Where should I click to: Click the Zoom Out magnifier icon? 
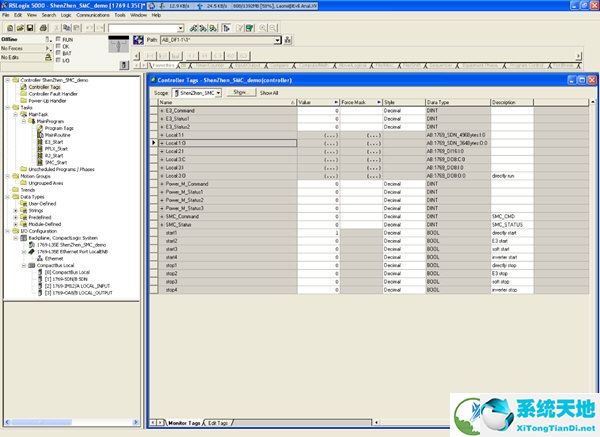click(x=273, y=28)
